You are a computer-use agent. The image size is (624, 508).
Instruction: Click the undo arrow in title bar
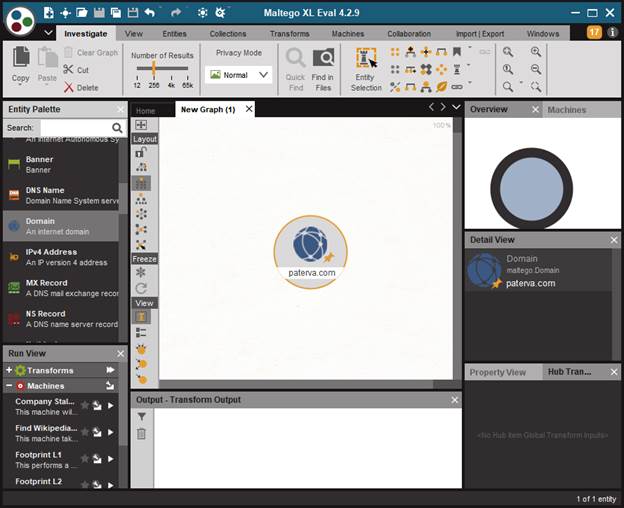click(x=150, y=13)
